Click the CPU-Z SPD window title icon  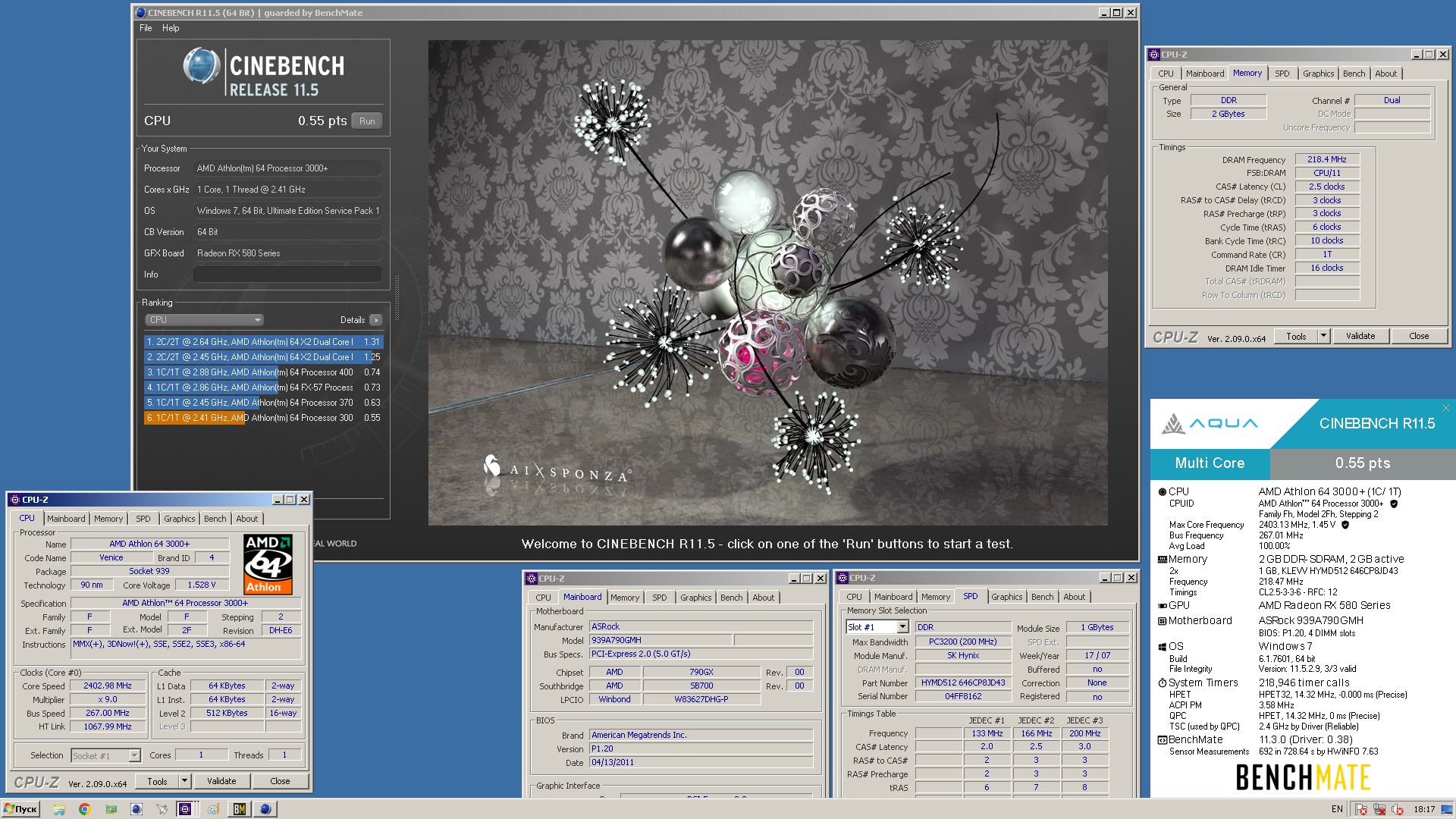tap(843, 578)
